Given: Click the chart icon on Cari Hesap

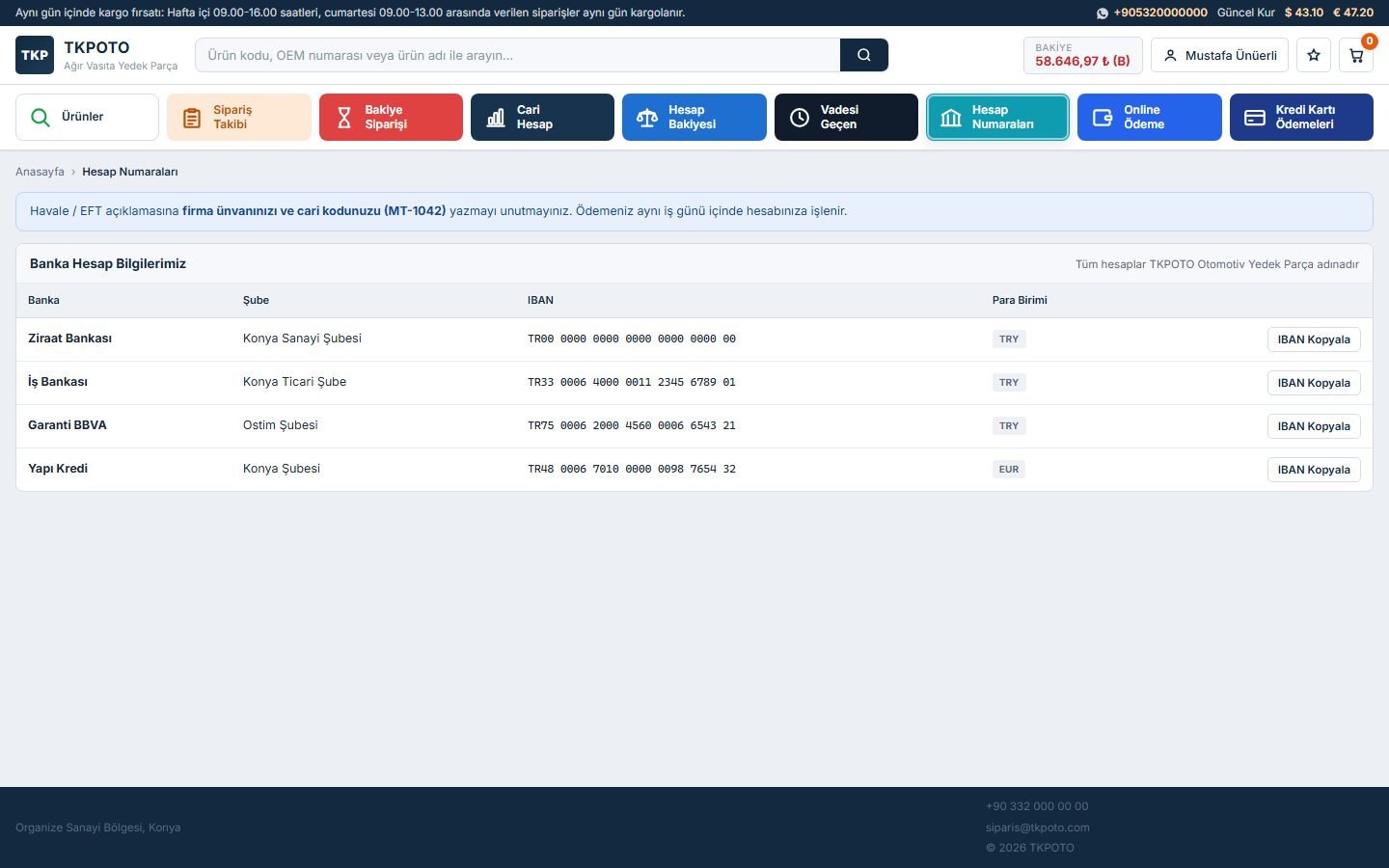Looking at the screenshot, I should [496, 118].
